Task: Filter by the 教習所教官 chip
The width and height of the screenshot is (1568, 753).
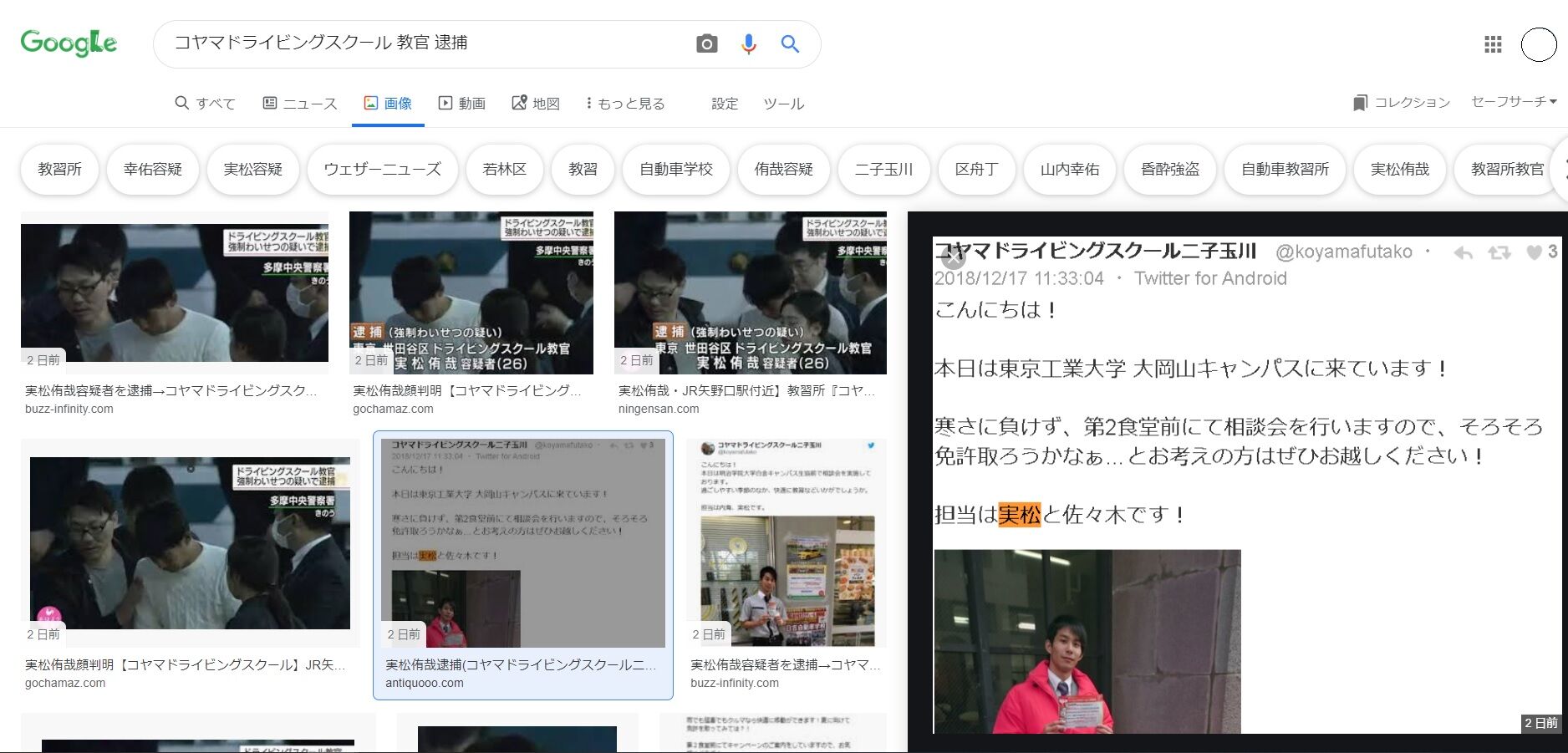Action: 1507,170
